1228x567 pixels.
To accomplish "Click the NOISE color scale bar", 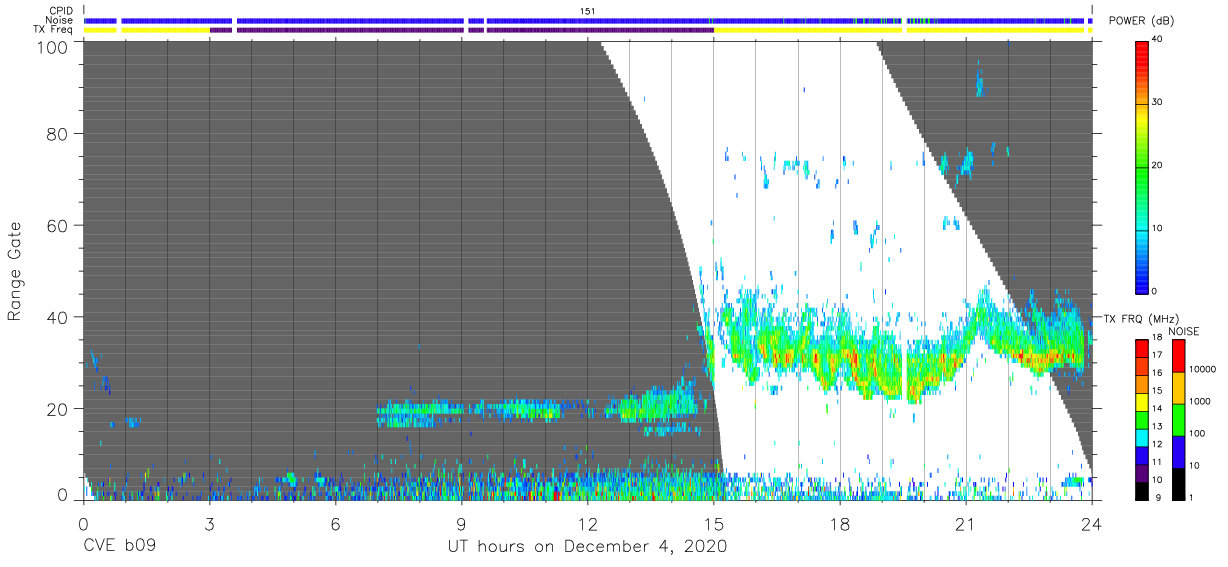I will [1178, 418].
